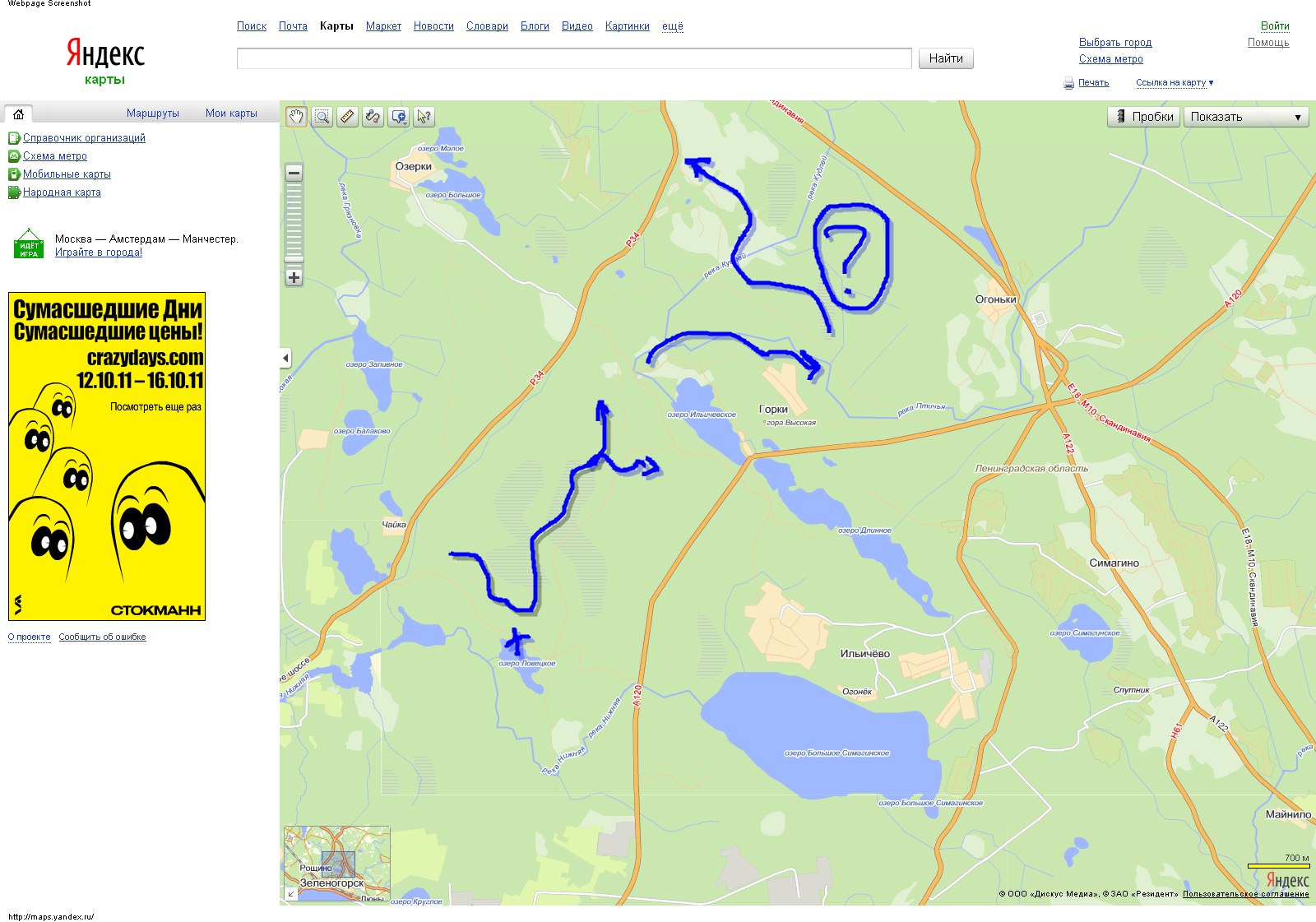Viewport: 1316px width, 922px height.
Task: Click the add placemark tool
Action: [399, 117]
